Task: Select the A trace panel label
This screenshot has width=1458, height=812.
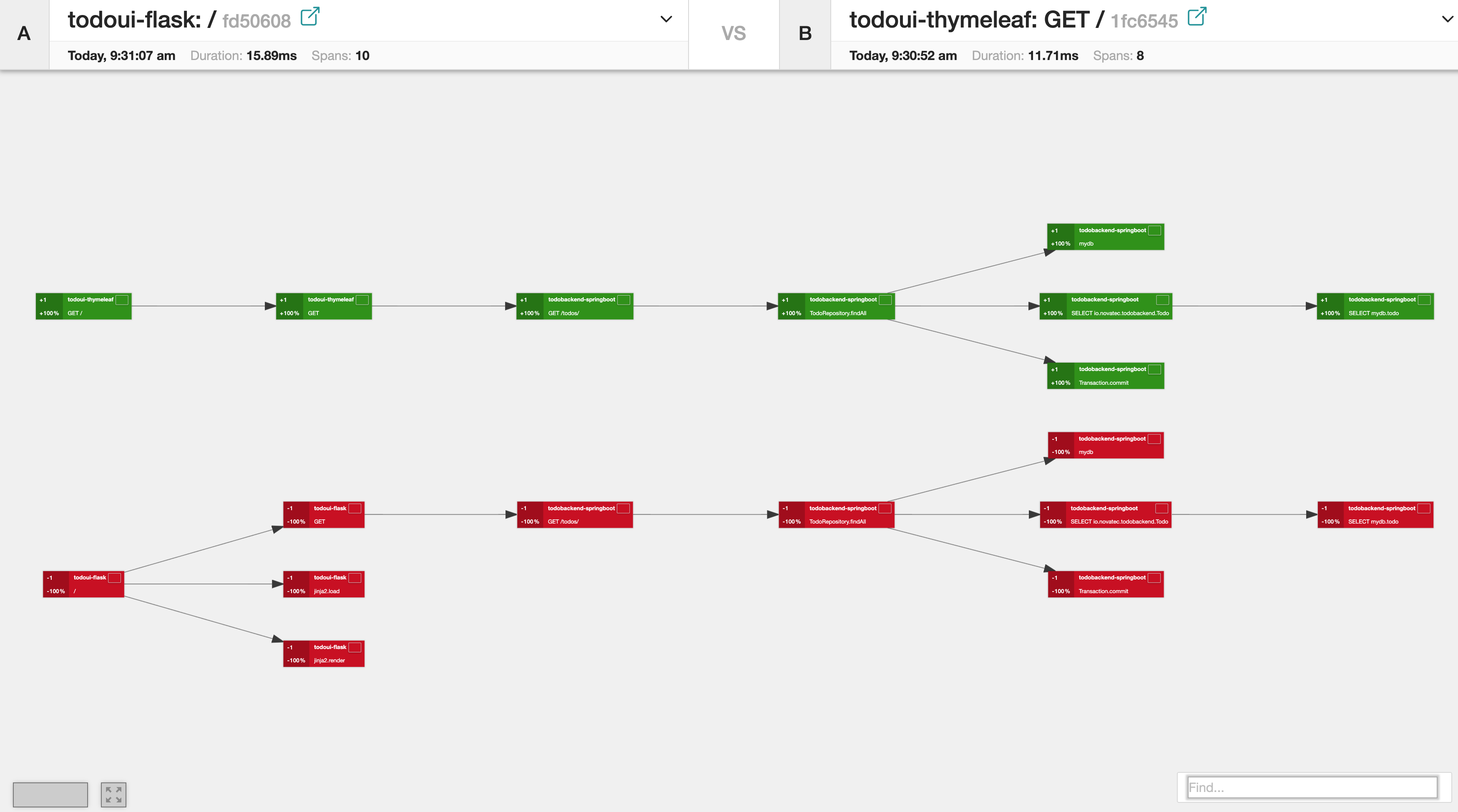Action: (24, 34)
